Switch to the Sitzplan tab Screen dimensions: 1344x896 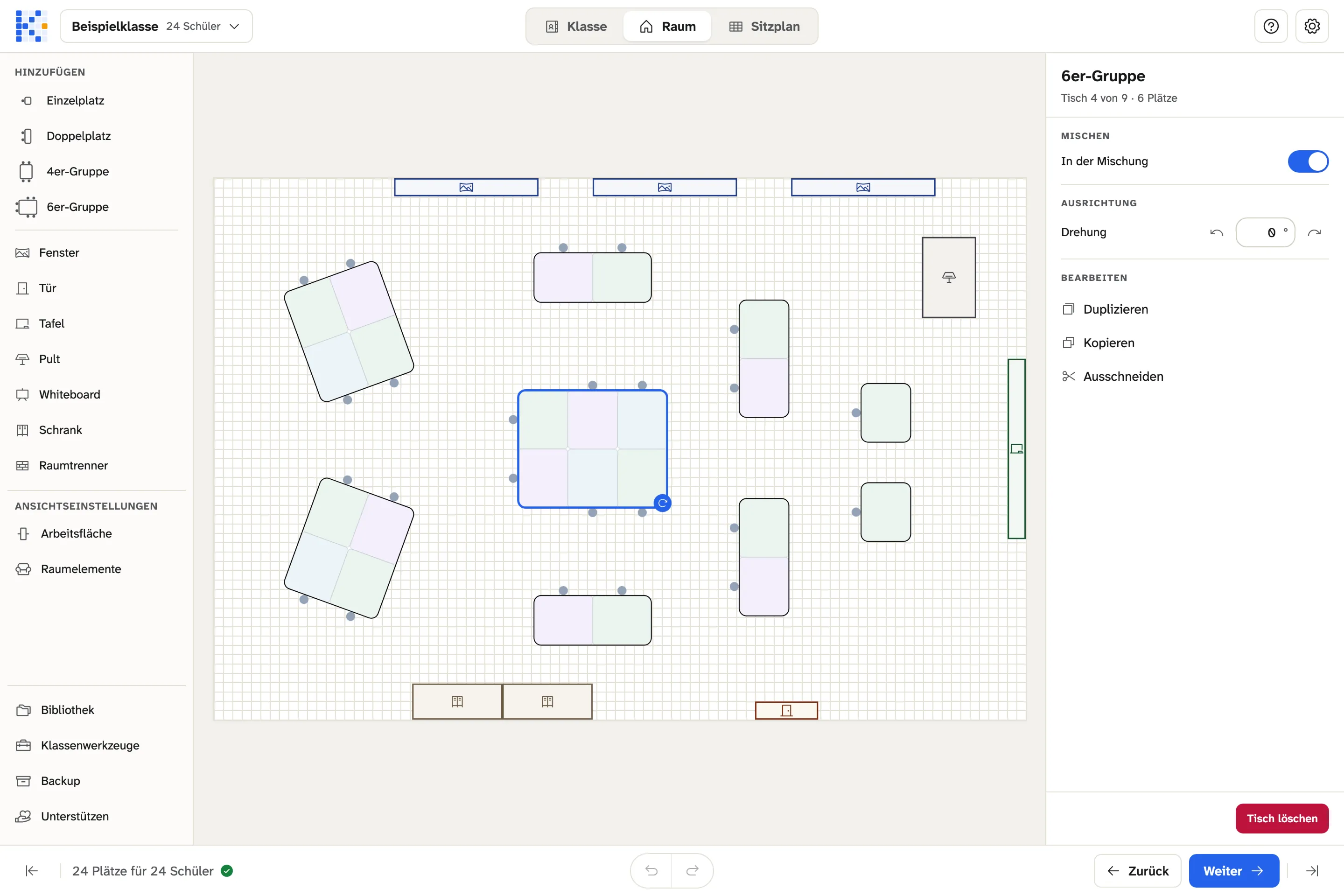[764, 26]
